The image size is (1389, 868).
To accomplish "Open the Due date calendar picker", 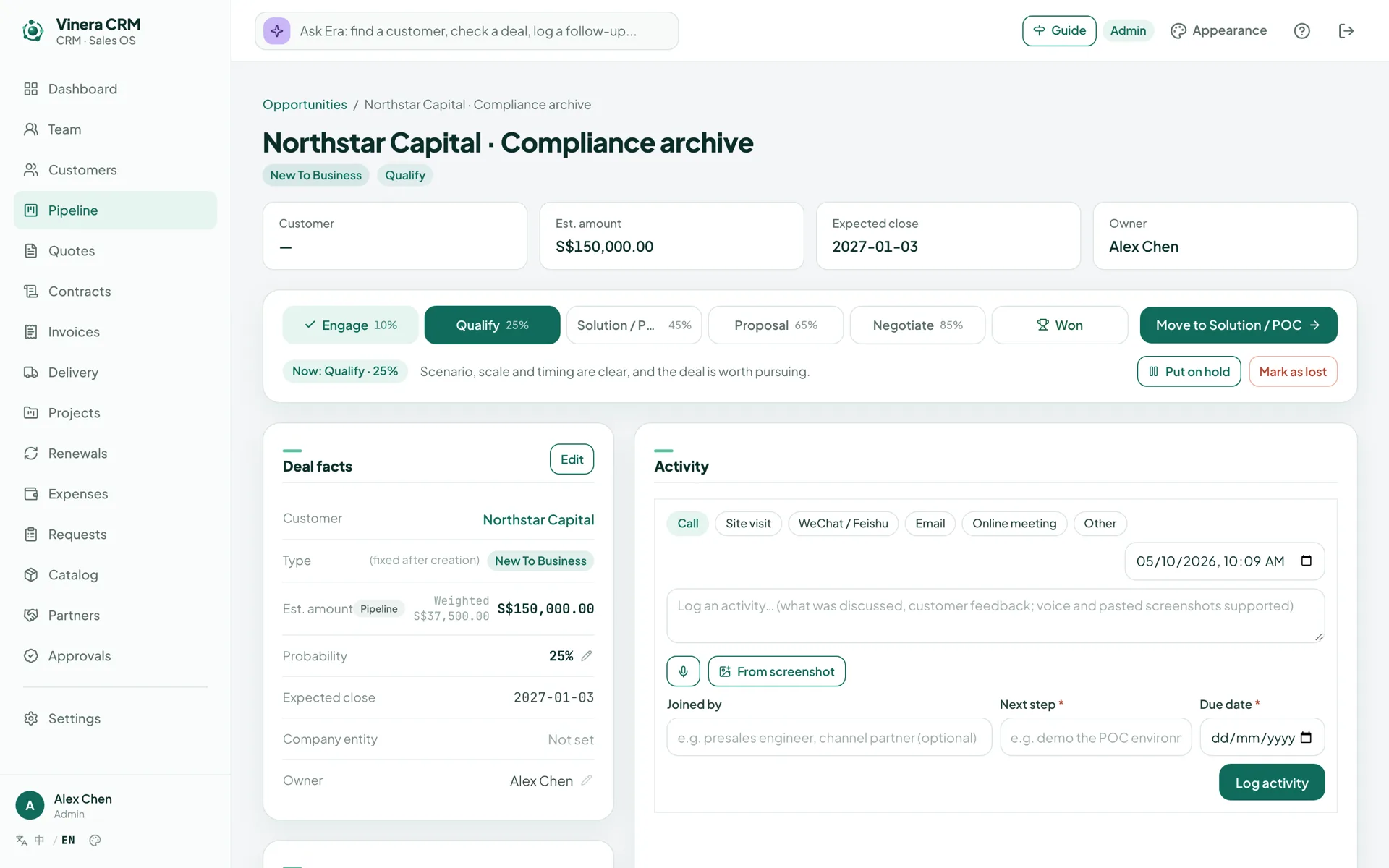I will [1306, 737].
